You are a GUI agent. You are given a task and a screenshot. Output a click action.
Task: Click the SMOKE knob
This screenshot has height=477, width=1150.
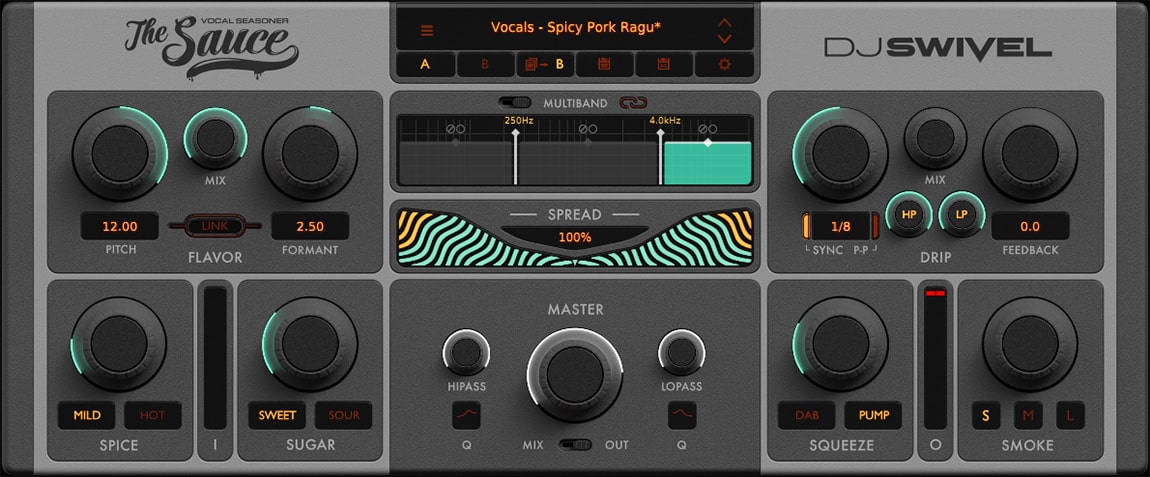click(x=1030, y=344)
